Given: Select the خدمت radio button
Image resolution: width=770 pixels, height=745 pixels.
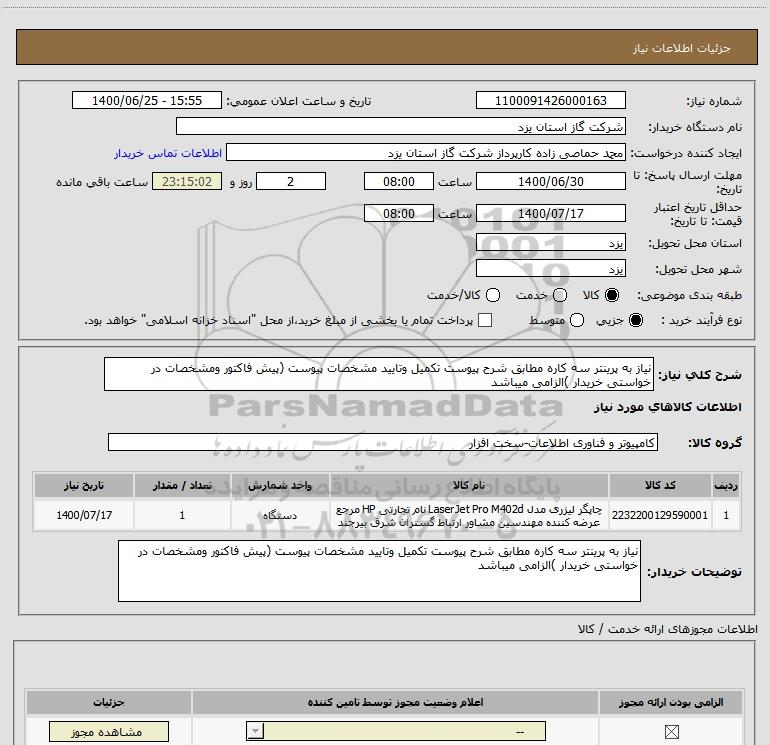Looking at the screenshot, I should 560,295.
